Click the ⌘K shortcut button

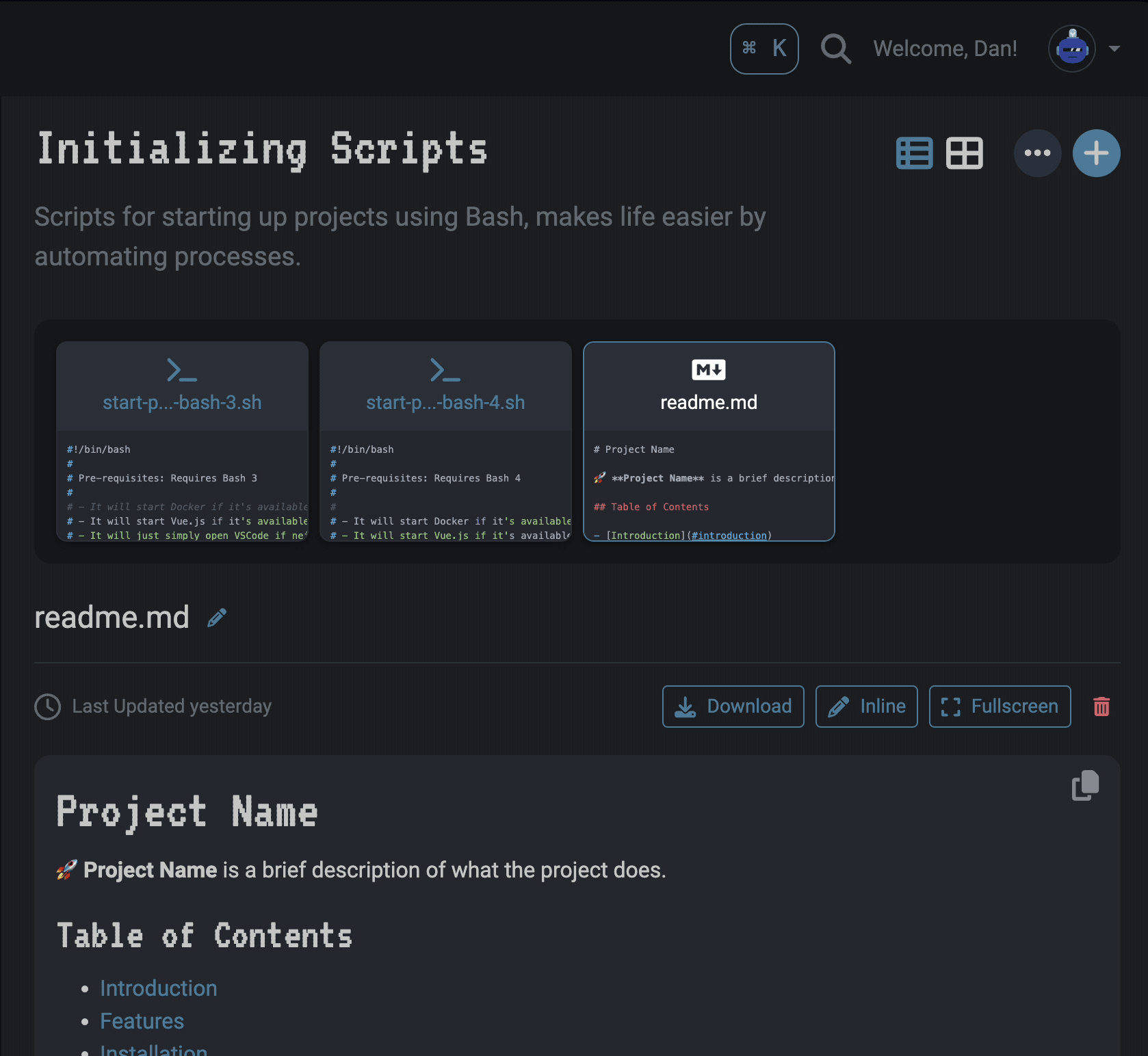point(764,49)
